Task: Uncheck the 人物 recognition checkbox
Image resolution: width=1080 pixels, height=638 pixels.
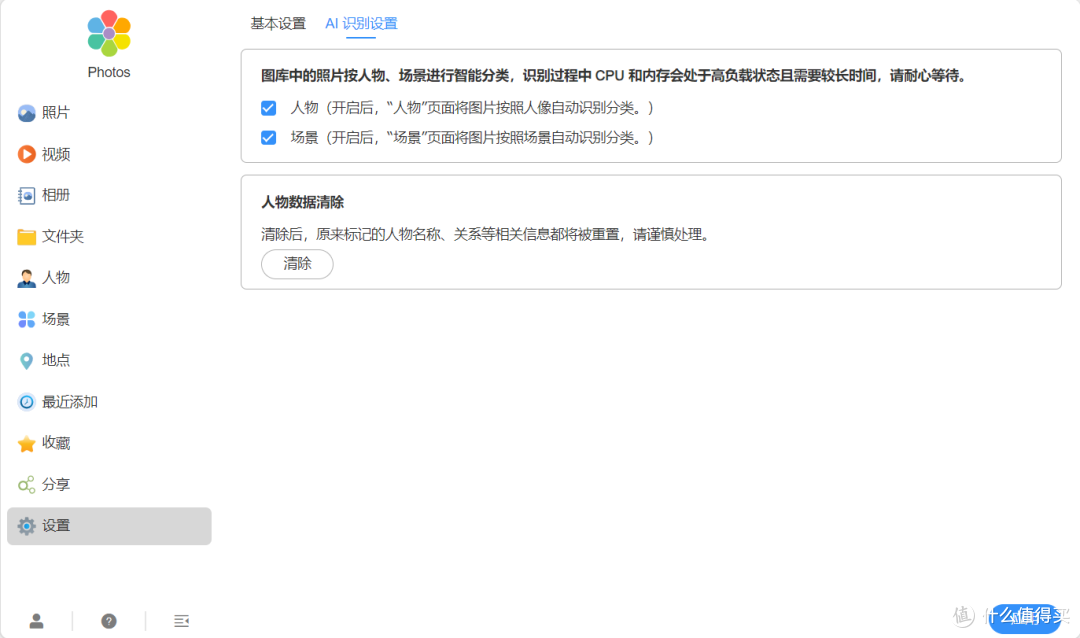Action: [x=269, y=108]
